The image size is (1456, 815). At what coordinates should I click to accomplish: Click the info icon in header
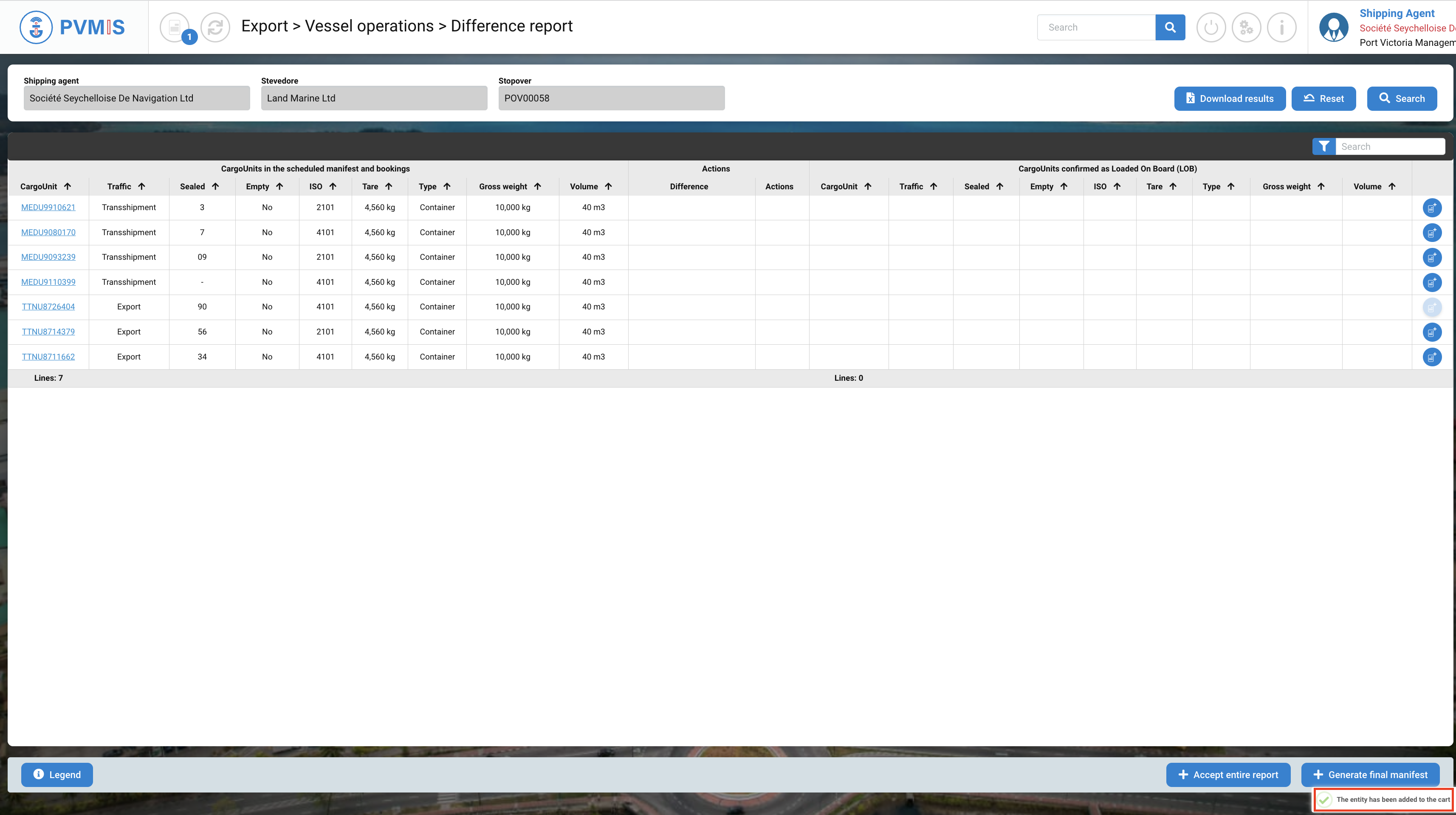[1281, 27]
